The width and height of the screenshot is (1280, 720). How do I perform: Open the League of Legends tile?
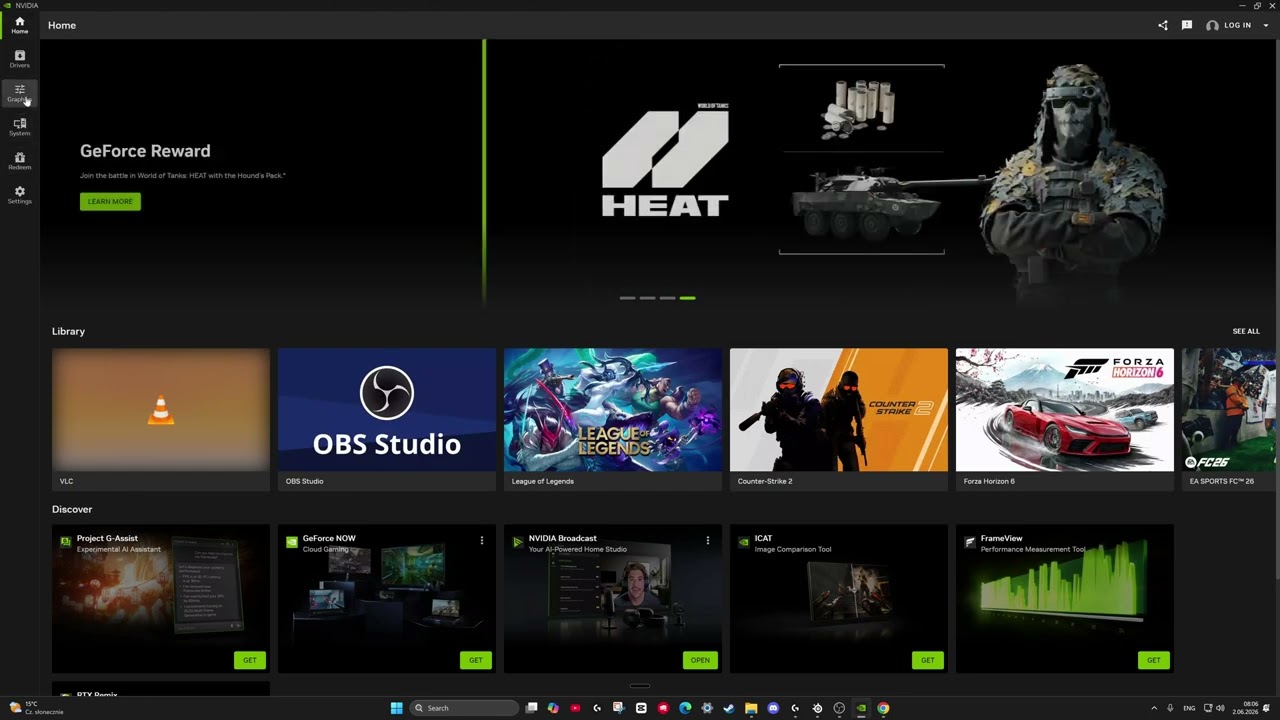click(x=613, y=419)
